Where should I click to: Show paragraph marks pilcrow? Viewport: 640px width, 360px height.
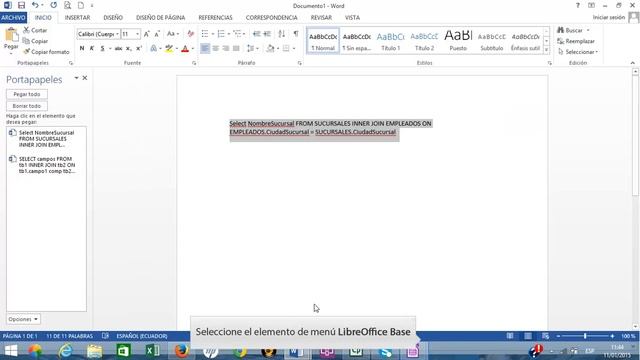pyautogui.click(x=296, y=34)
